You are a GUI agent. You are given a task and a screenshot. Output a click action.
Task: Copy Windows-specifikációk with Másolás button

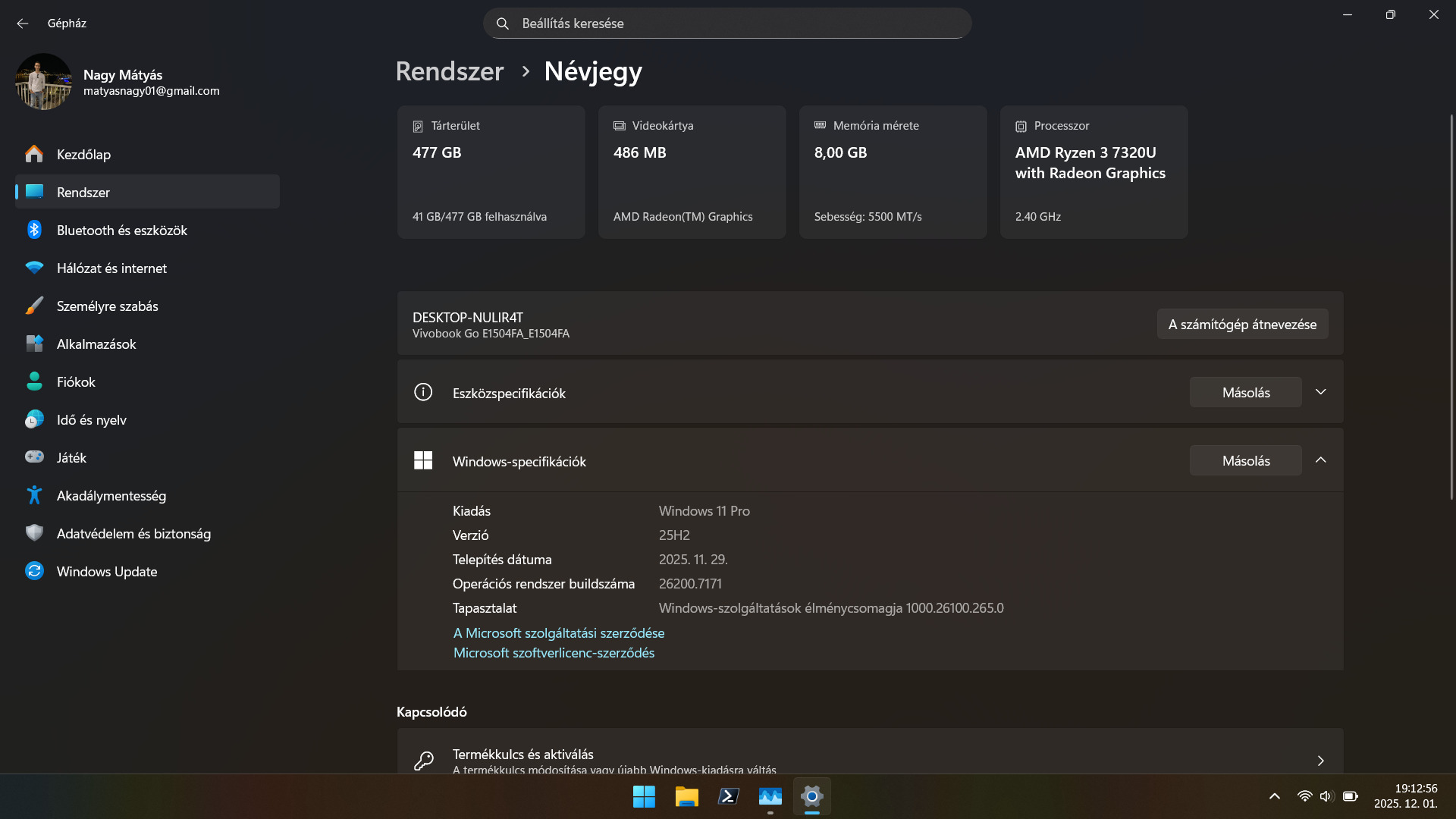[x=1245, y=461]
